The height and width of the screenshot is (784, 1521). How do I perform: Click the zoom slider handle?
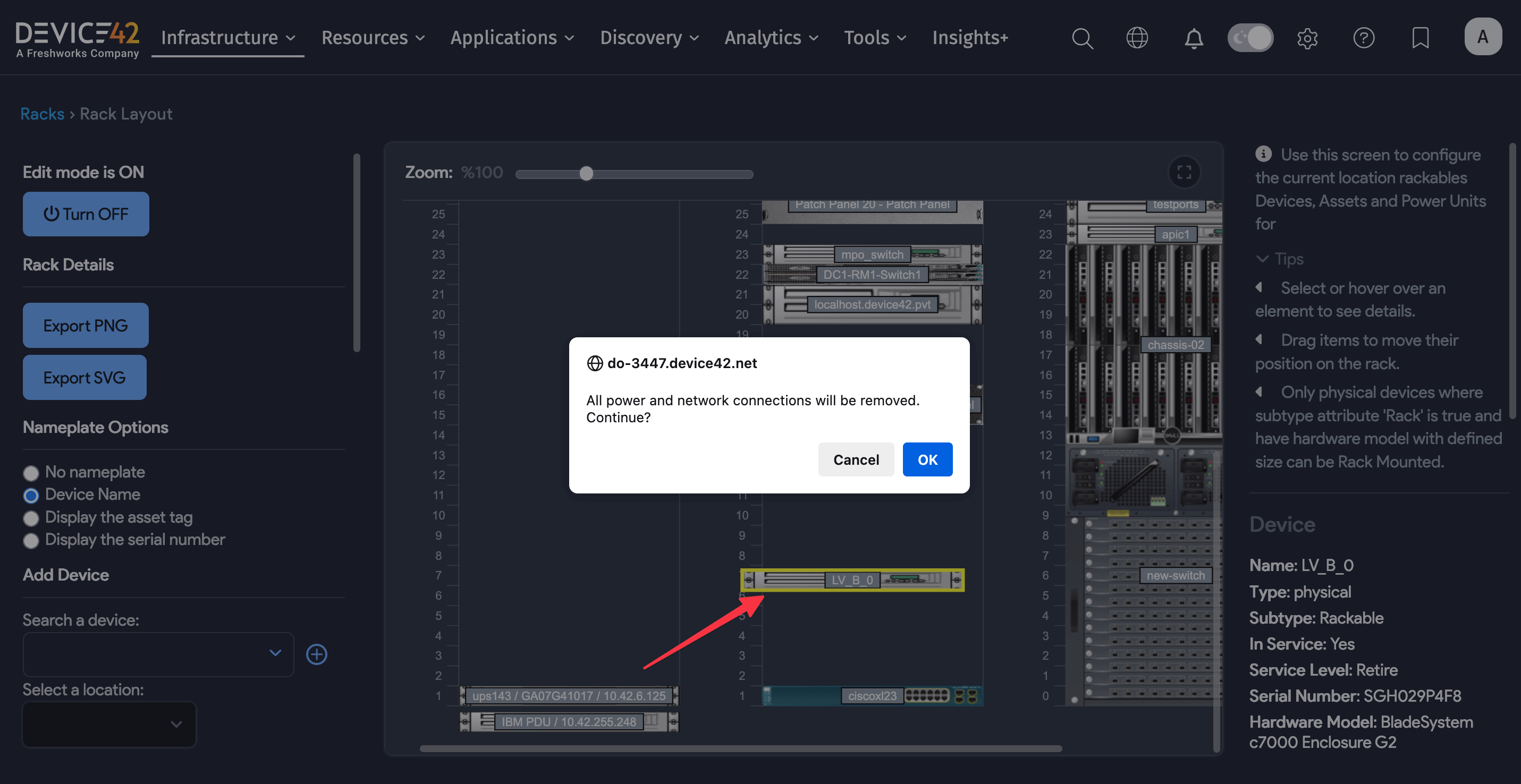pyautogui.click(x=586, y=174)
